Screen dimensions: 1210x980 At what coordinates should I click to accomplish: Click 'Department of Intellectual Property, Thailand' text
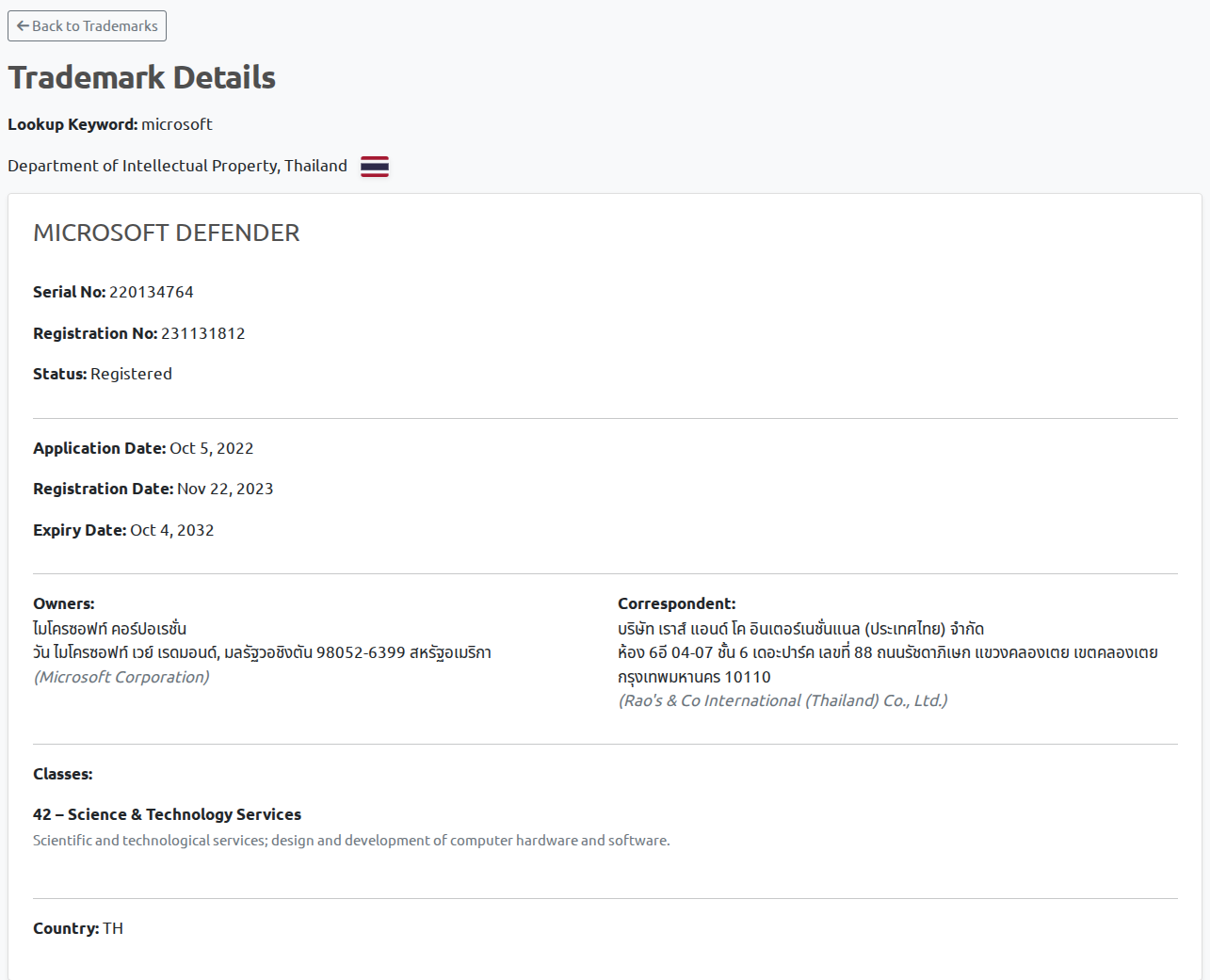point(177,166)
